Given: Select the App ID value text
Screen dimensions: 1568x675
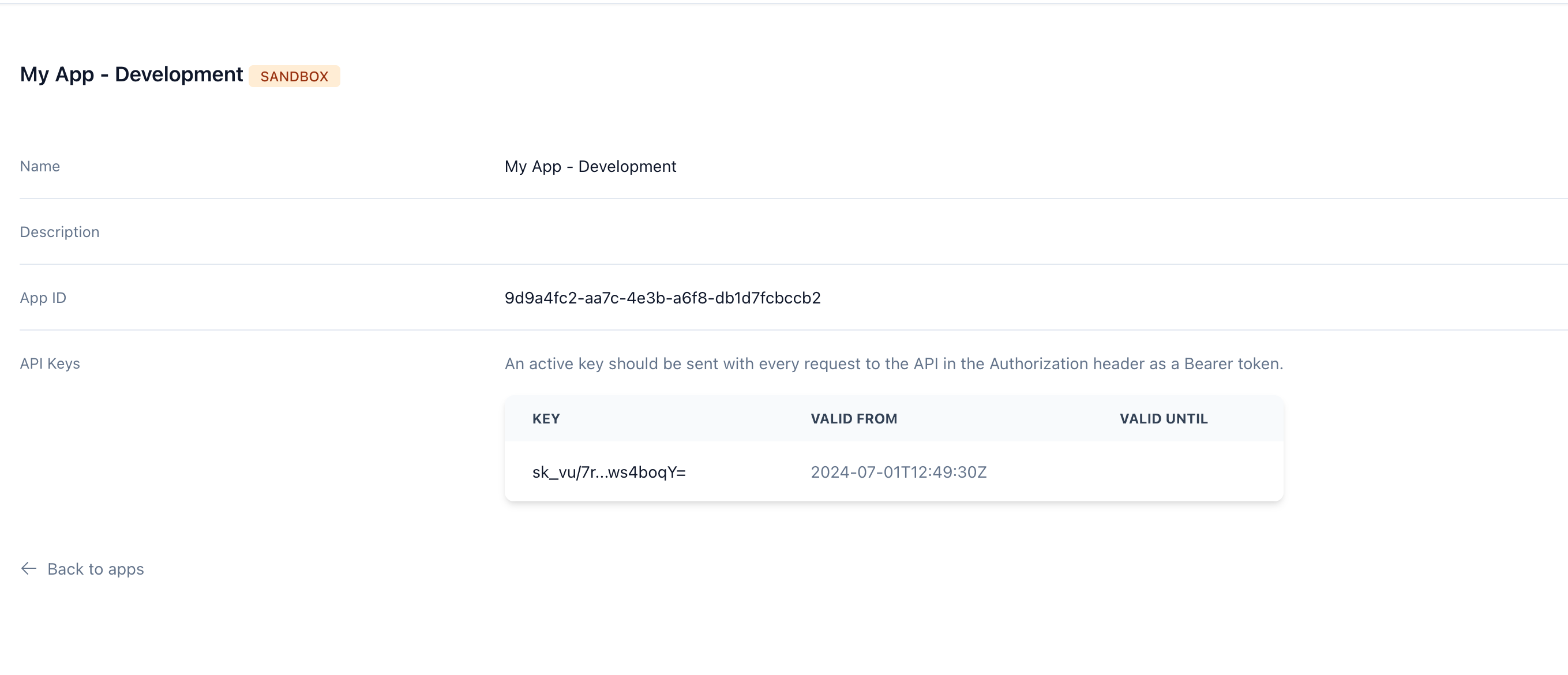Looking at the screenshot, I should pyautogui.click(x=662, y=298).
